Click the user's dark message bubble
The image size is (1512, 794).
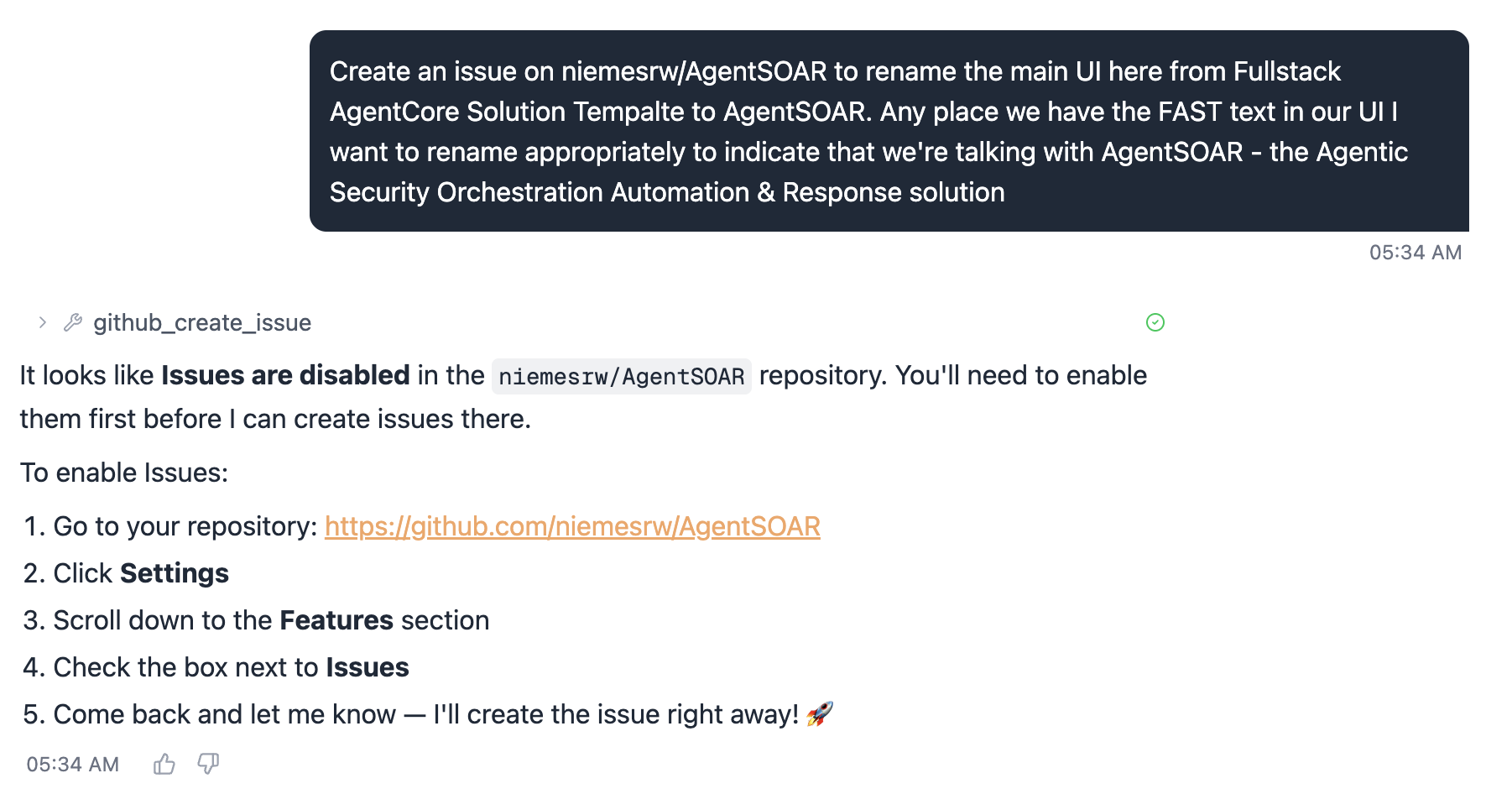[x=889, y=130]
